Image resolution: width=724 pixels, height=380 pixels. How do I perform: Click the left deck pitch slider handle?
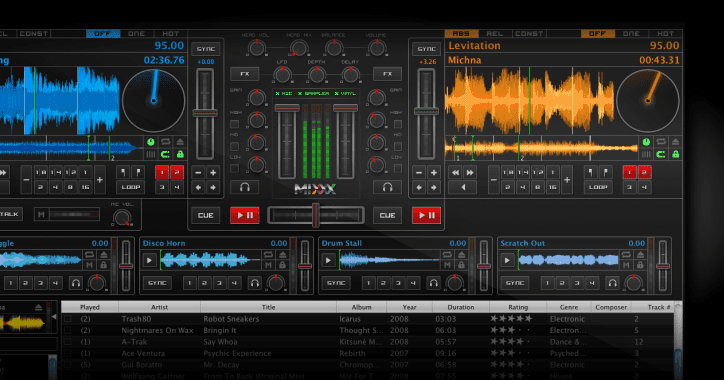click(x=205, y=113)
